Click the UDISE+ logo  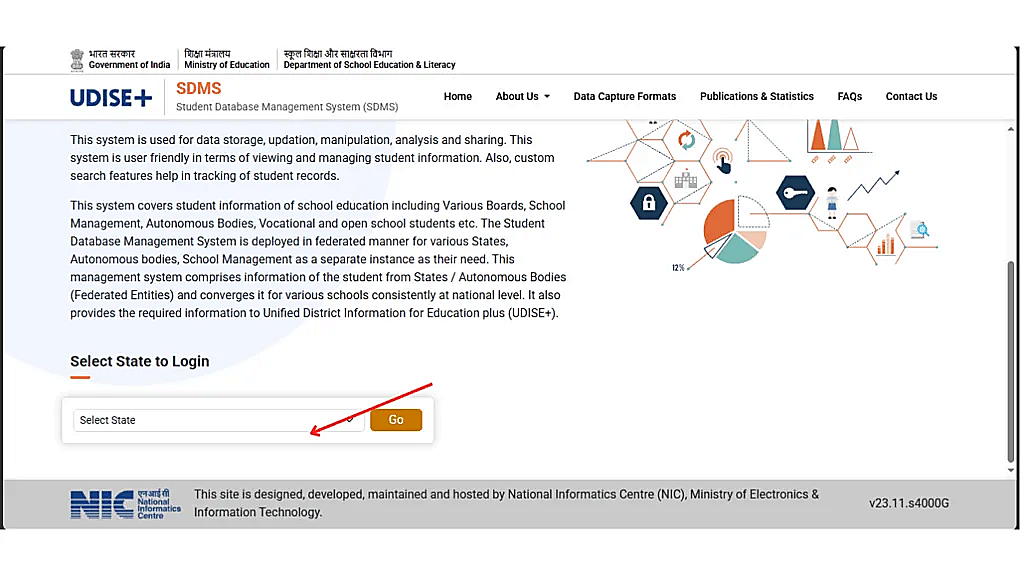tap(111, 97)
